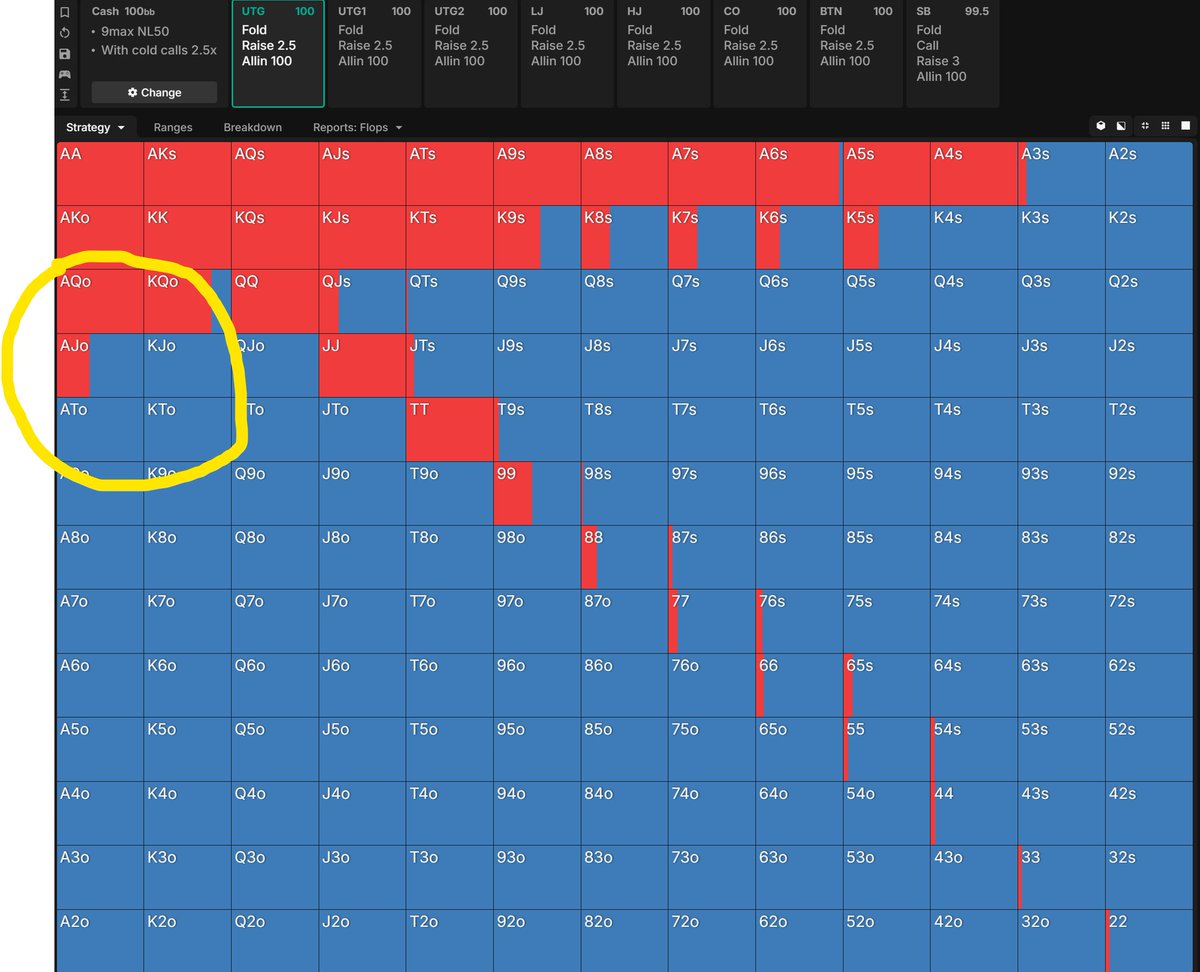This screenshot has width=1200, height=972.
Task: Click the 98s hand cell
Action: tap(625, 494)
